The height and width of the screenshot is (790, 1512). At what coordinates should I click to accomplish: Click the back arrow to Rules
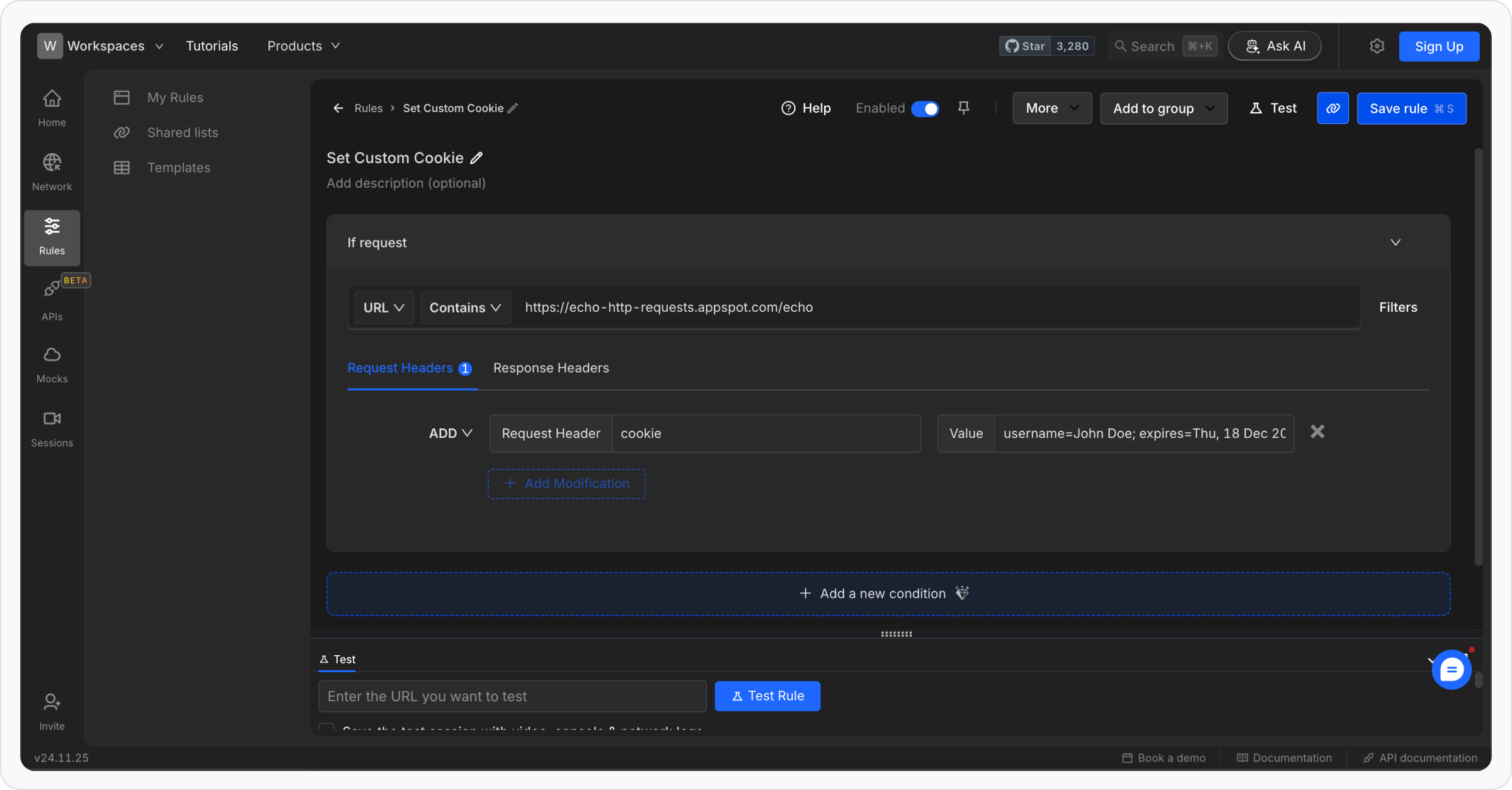[338, 108]
